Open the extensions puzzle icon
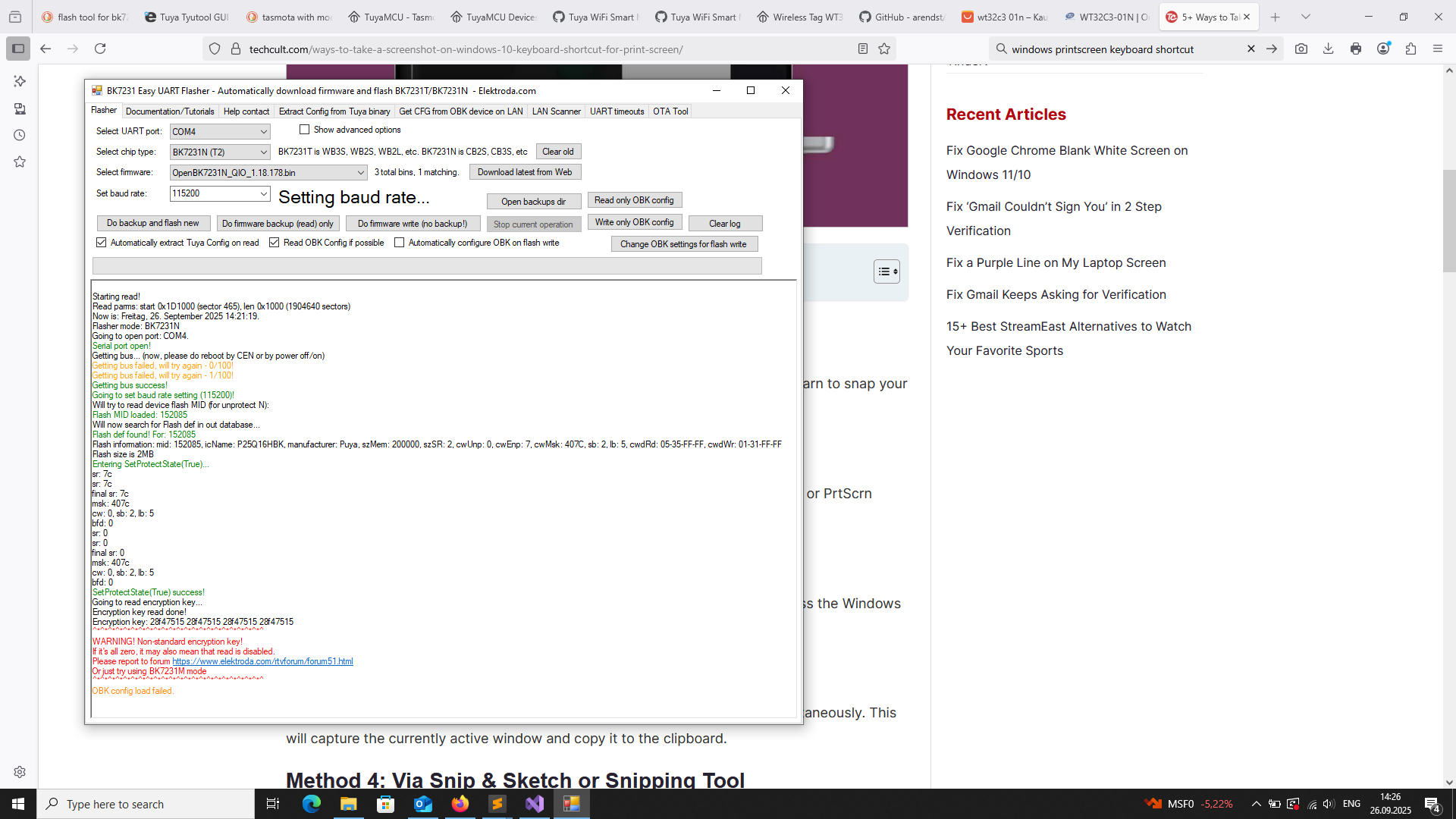Image resolution: width=1456 pixels, height=819 pixels. click(x=1411, y=49)
